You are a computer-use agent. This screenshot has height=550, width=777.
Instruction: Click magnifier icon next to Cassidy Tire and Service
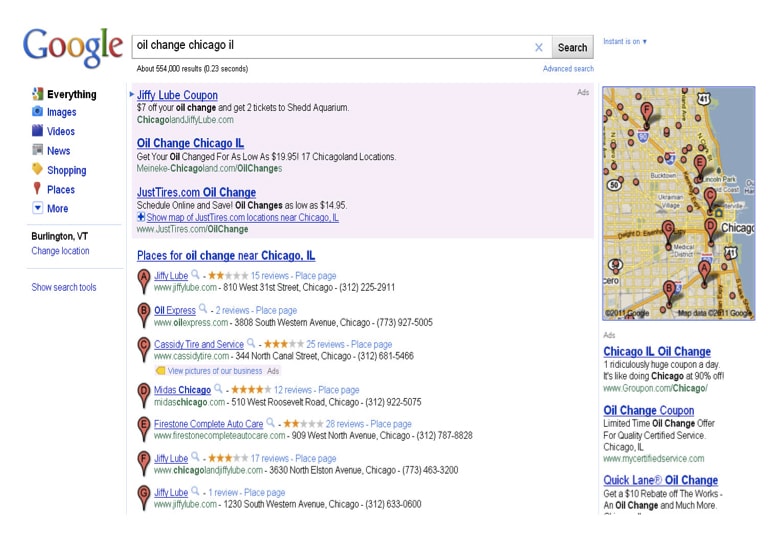click(x=251, y=343)
